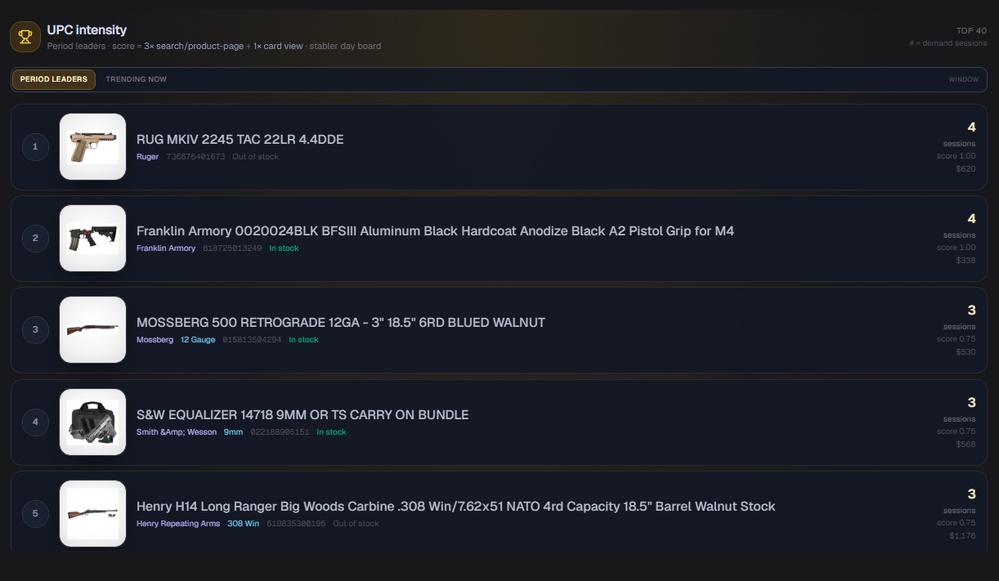The width and height of the screenshot is (999, 581).
Task: Click the 308 Win caliber tag
Action: 243,524
